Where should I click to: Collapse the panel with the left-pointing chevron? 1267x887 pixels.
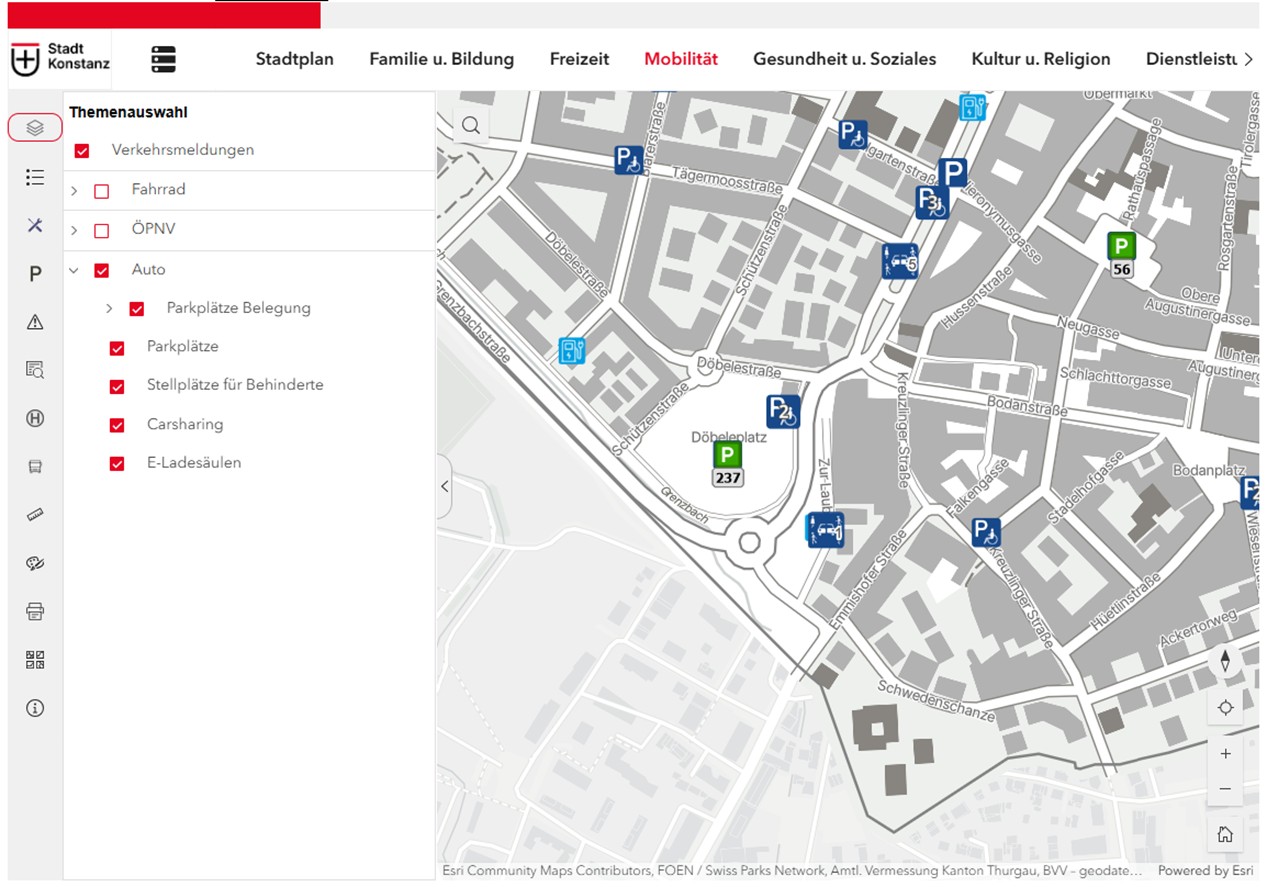pyautogui.click(x=444, y=486)
